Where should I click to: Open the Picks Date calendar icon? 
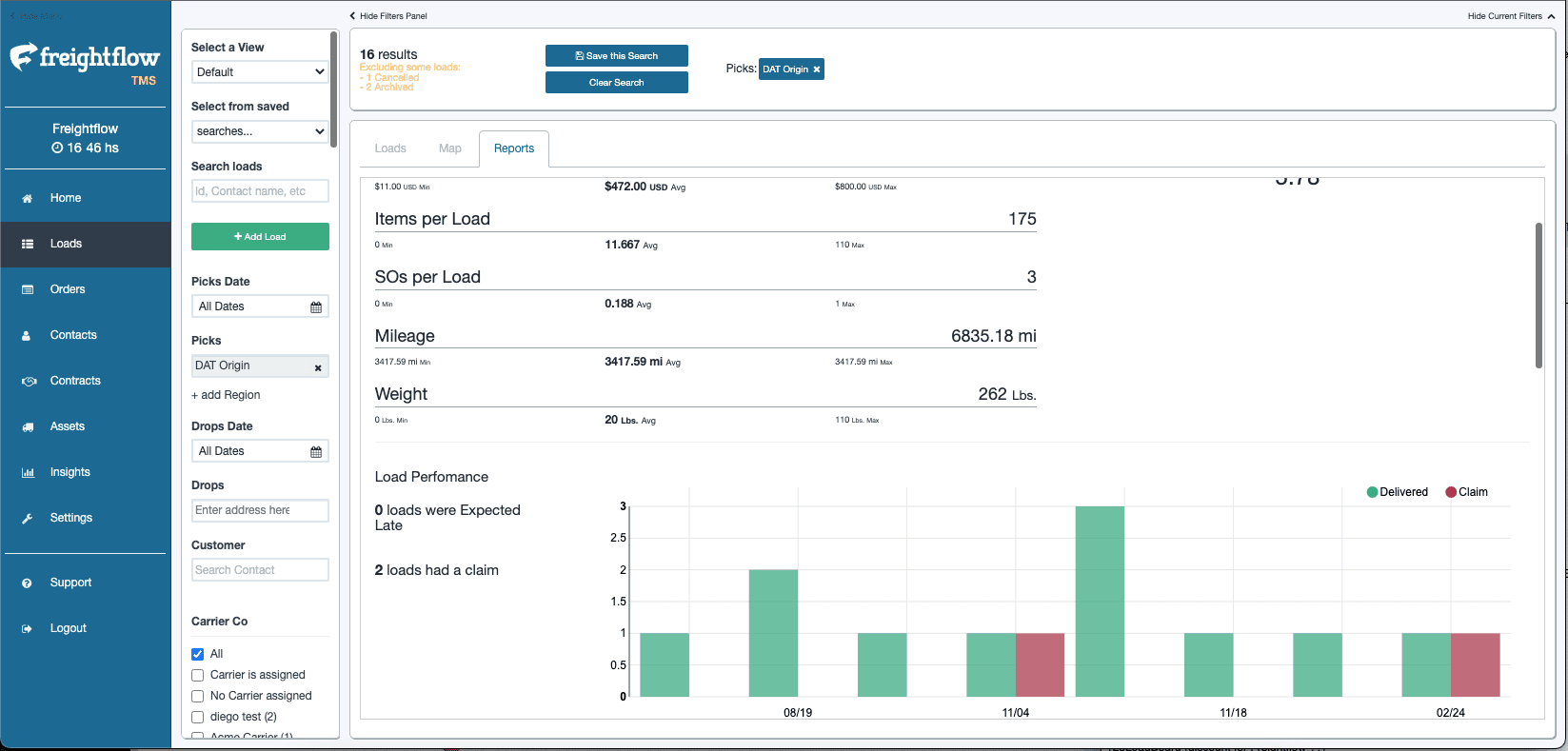(316, 306)
